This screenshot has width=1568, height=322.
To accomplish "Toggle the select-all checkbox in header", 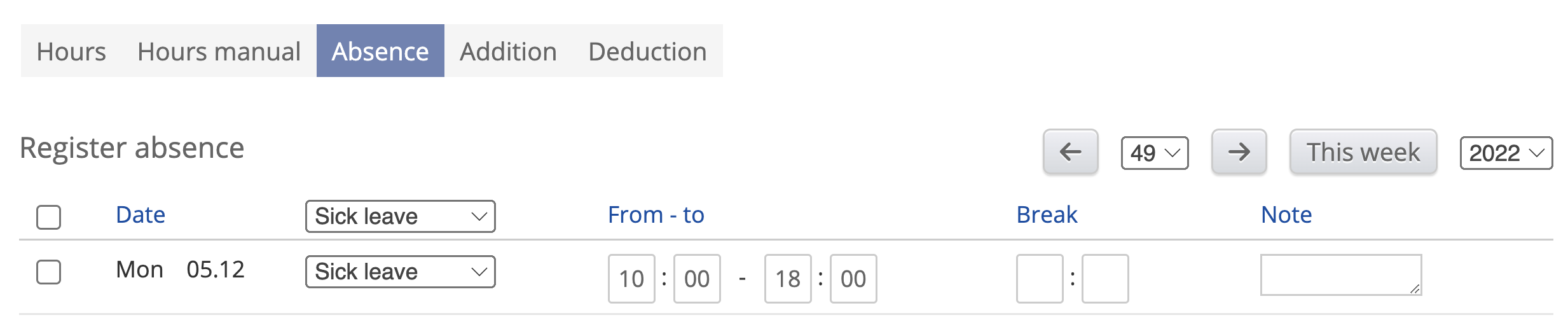I will (x=49, y=217).
